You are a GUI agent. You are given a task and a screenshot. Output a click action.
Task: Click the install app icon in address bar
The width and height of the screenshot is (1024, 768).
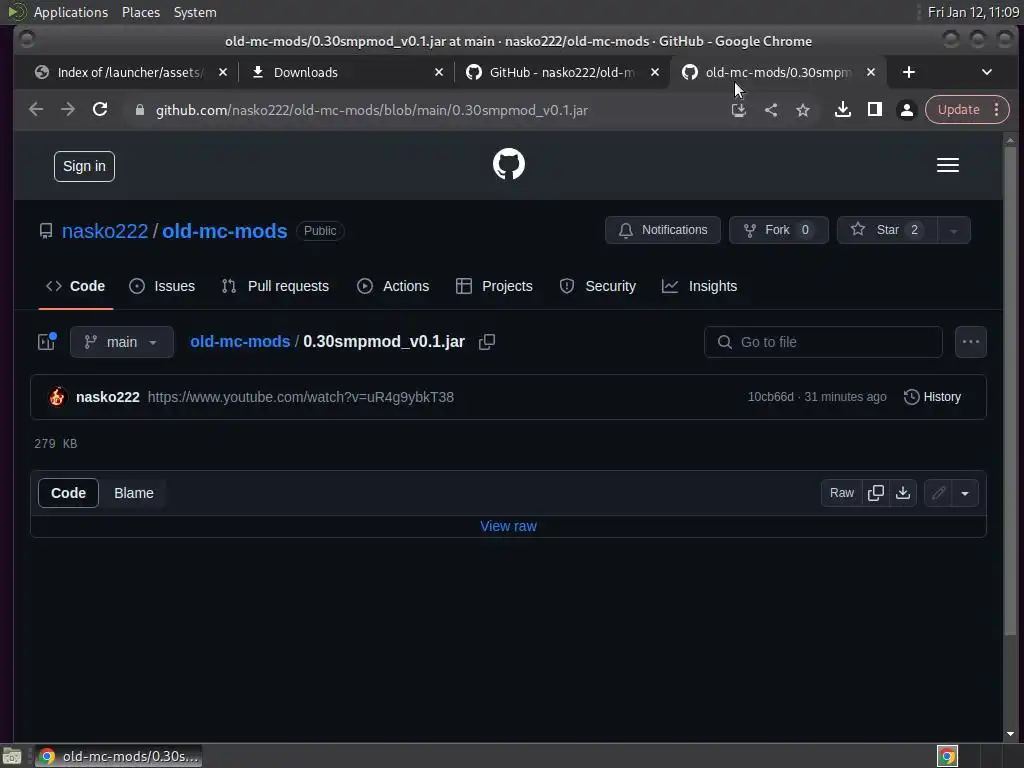tap(739, 110)
